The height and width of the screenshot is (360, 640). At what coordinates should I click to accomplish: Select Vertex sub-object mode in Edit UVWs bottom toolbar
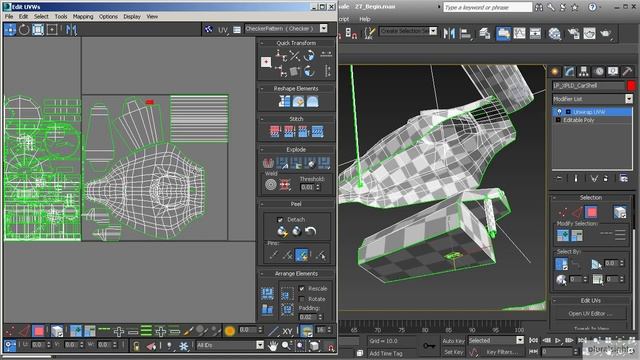[10, 331]
